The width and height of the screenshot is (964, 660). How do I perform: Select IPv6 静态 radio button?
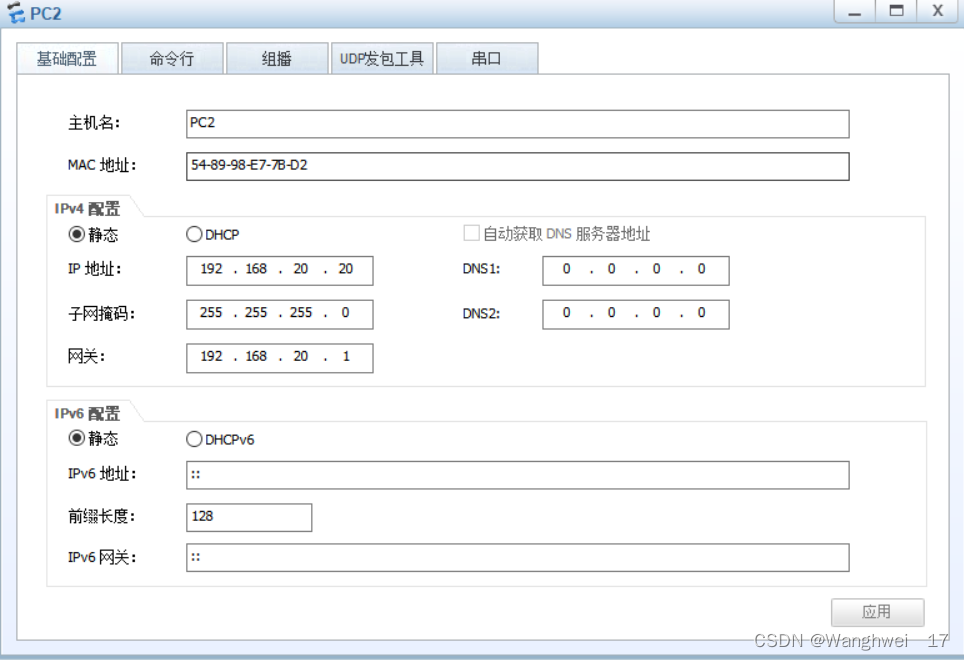(x=76, y=438)
